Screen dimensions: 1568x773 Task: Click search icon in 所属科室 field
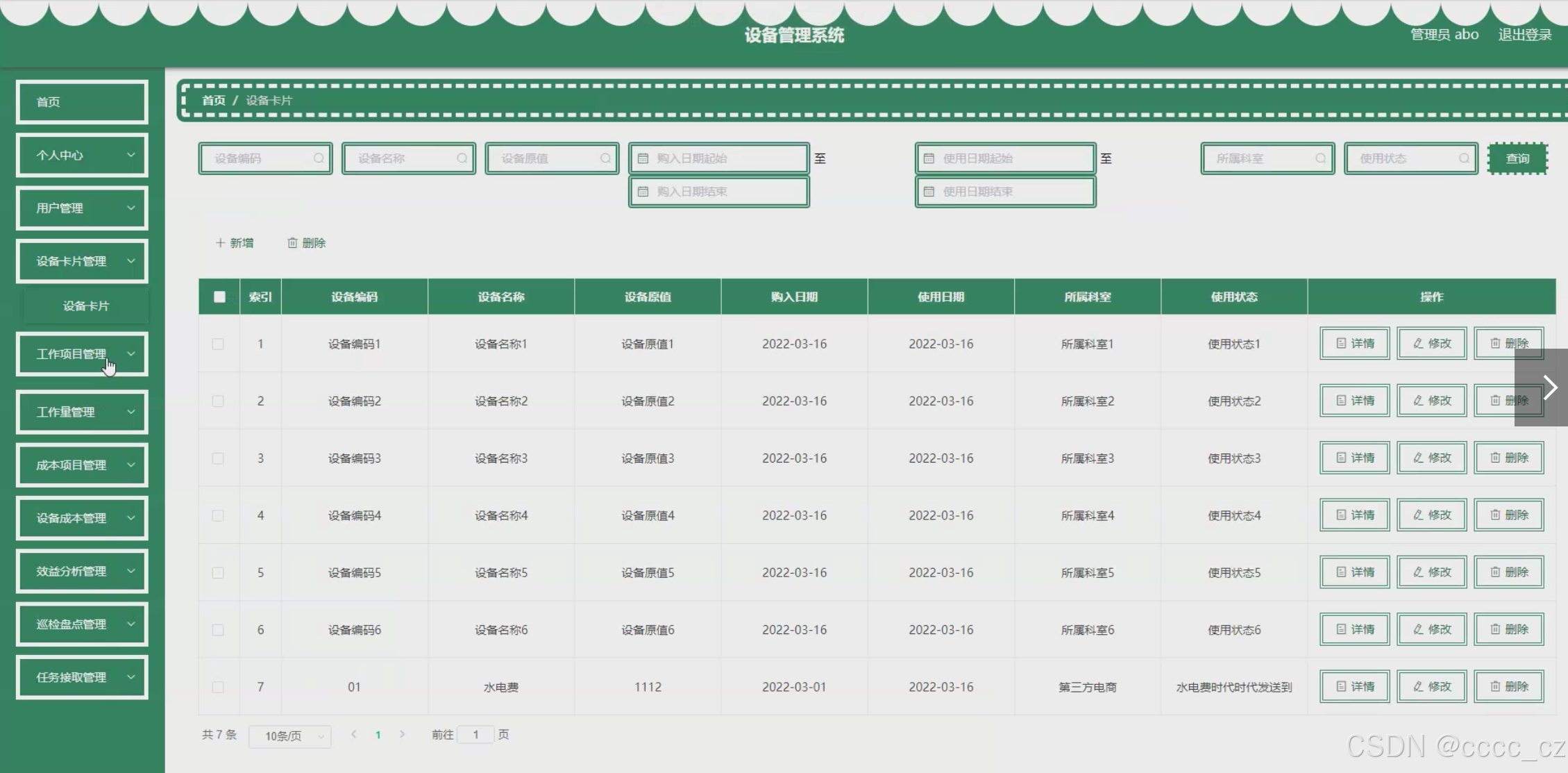[x=1320, y=158]
